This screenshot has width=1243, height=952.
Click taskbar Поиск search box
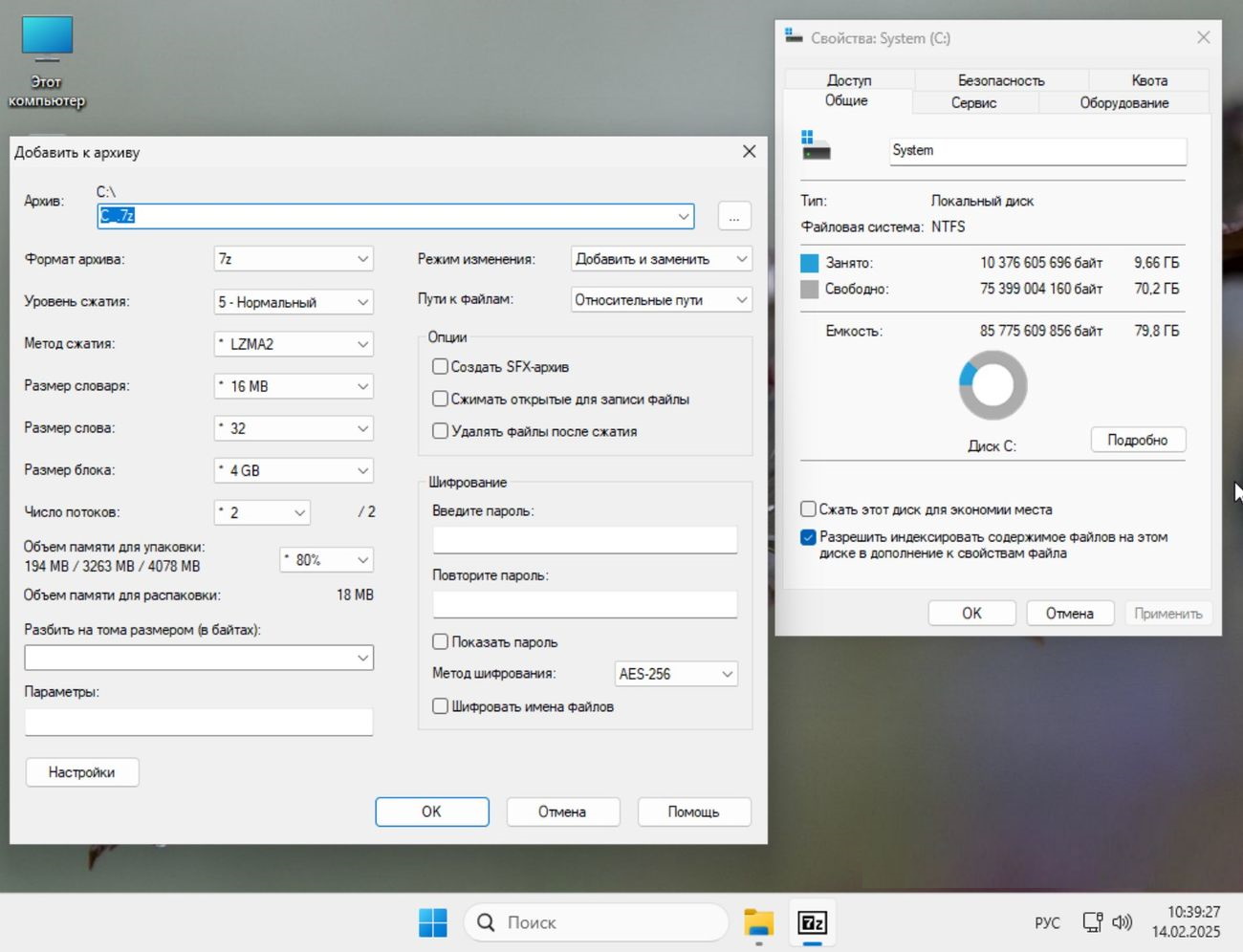[x=597, y=922]
